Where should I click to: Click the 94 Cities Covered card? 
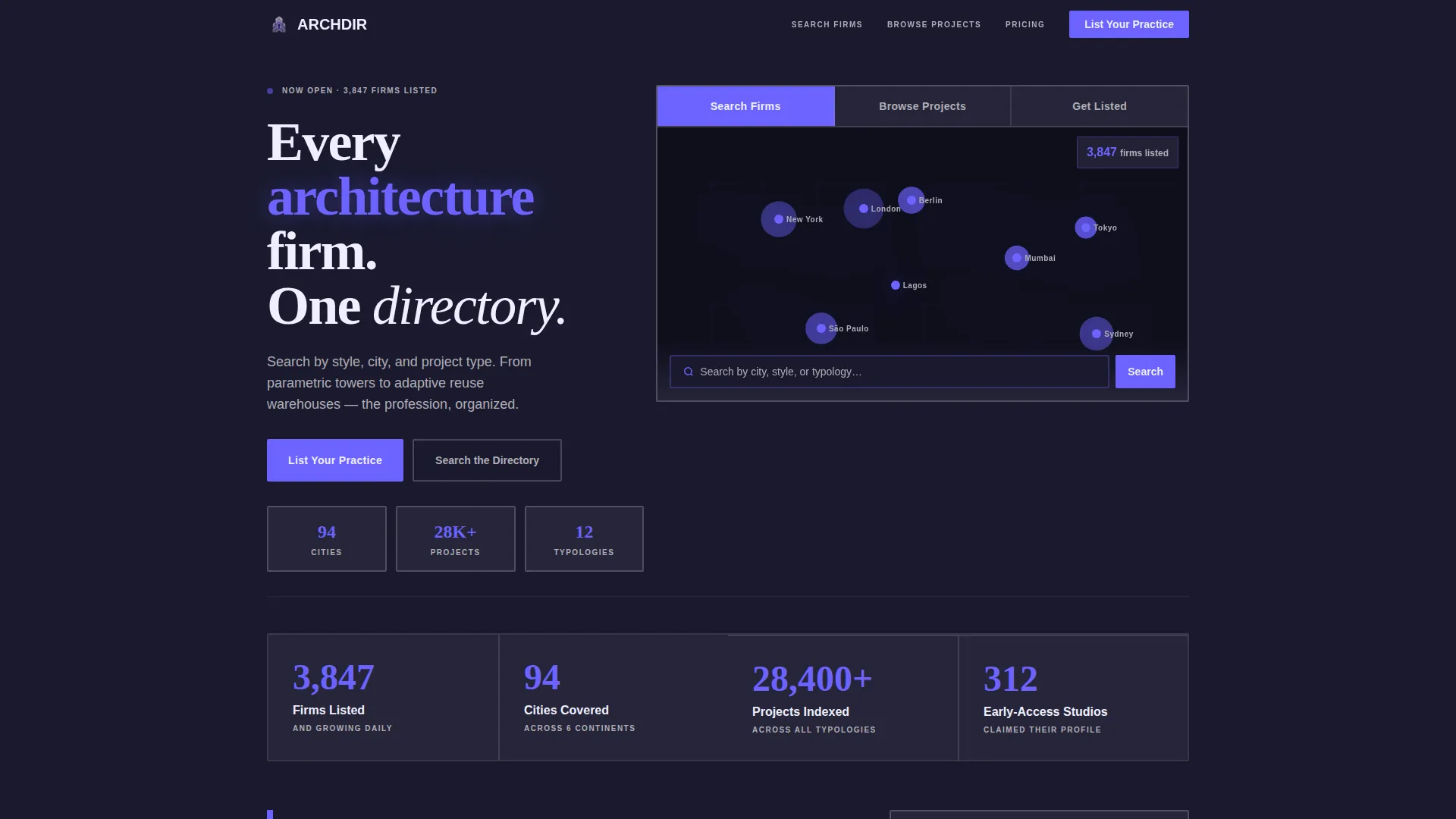click(613, 697)
